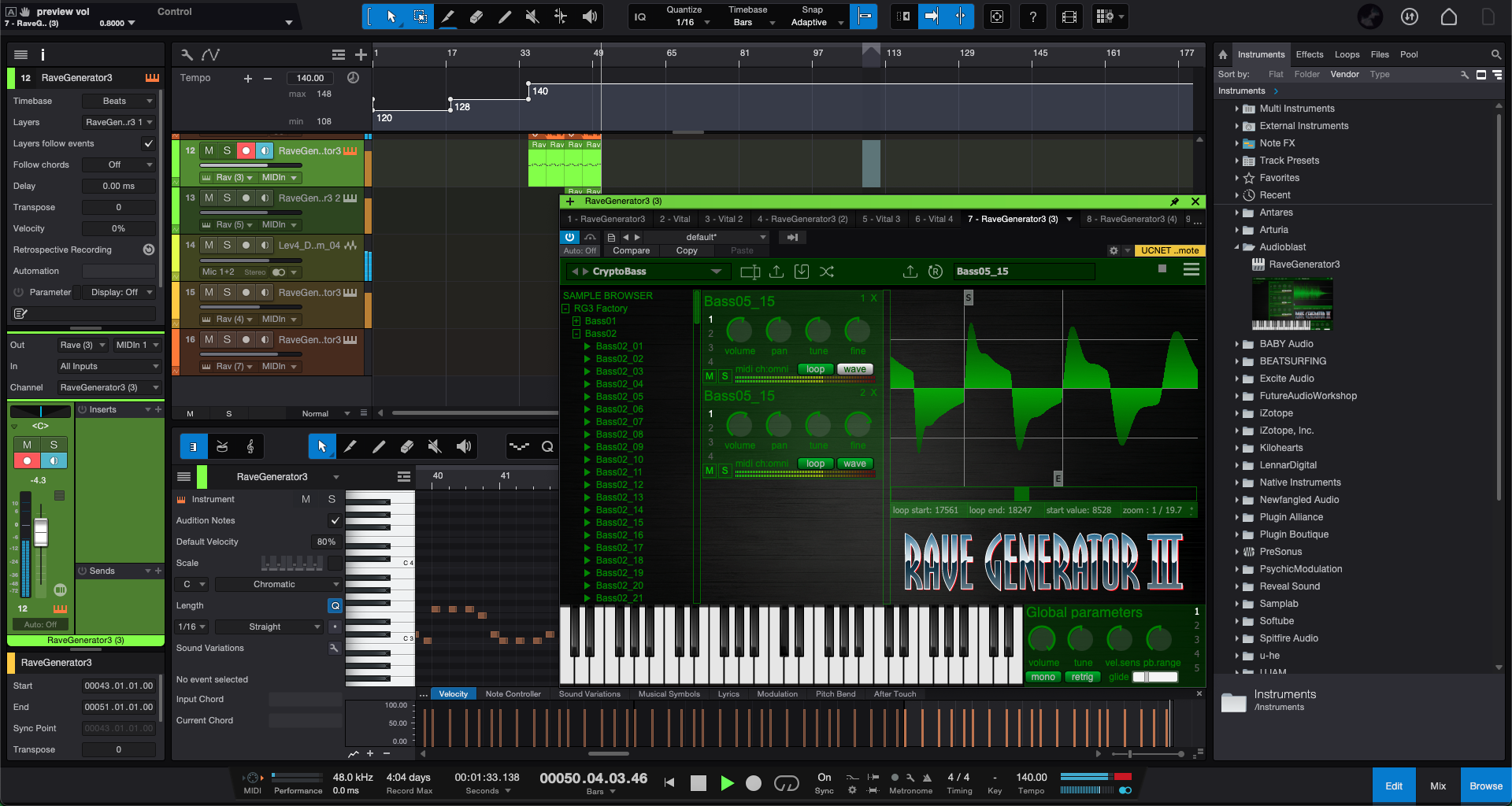Open the help question mark button
The width and height of the screenshot is (1512, 806).
tap(1032, 17)
